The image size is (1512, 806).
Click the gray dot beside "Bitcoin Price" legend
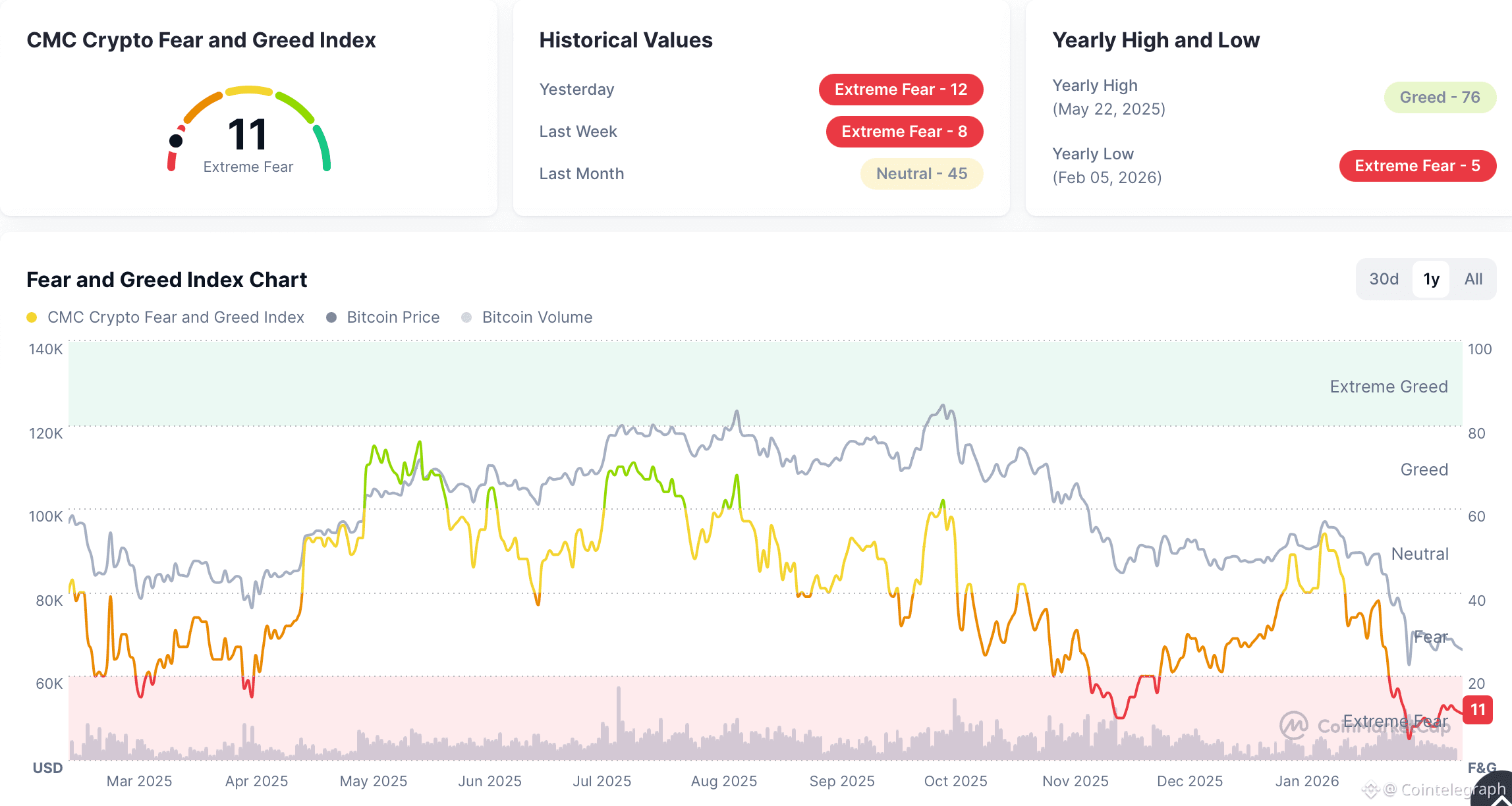tap(333, 317)
